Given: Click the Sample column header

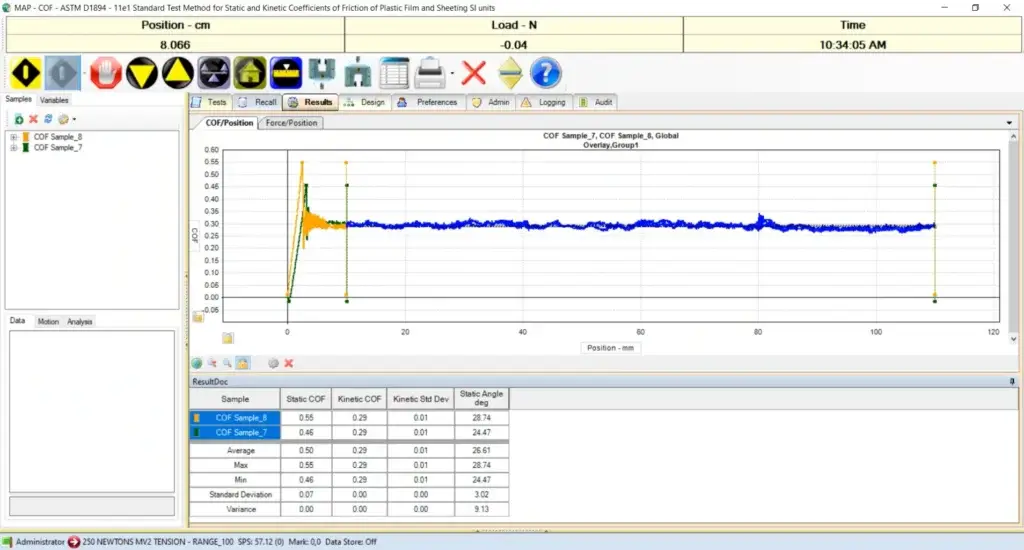Looking at the screenshot, I should click(235, 398).
